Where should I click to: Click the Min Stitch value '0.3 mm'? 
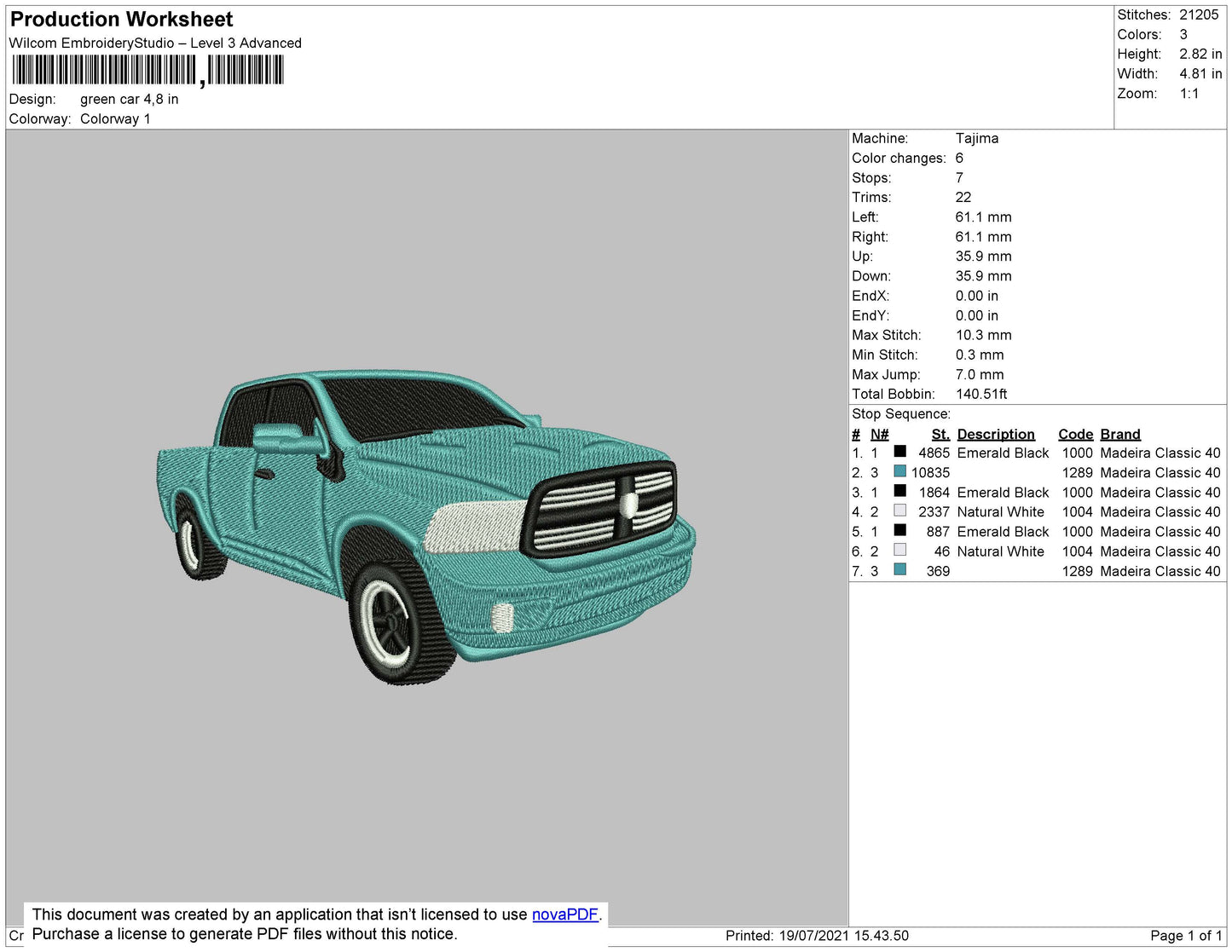coord(980,355)
